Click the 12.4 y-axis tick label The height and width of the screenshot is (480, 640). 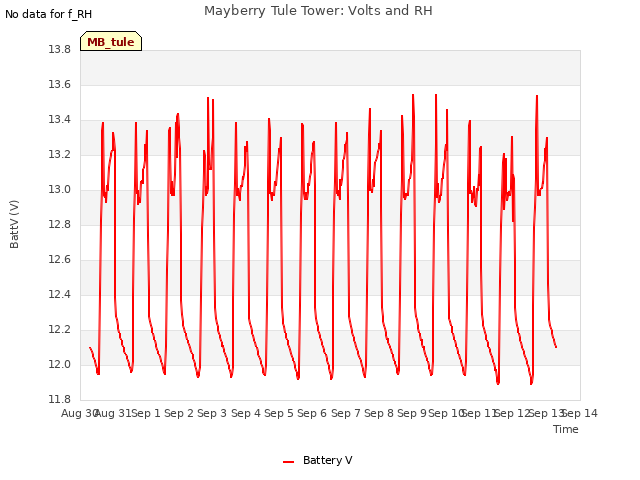(60, 294)
